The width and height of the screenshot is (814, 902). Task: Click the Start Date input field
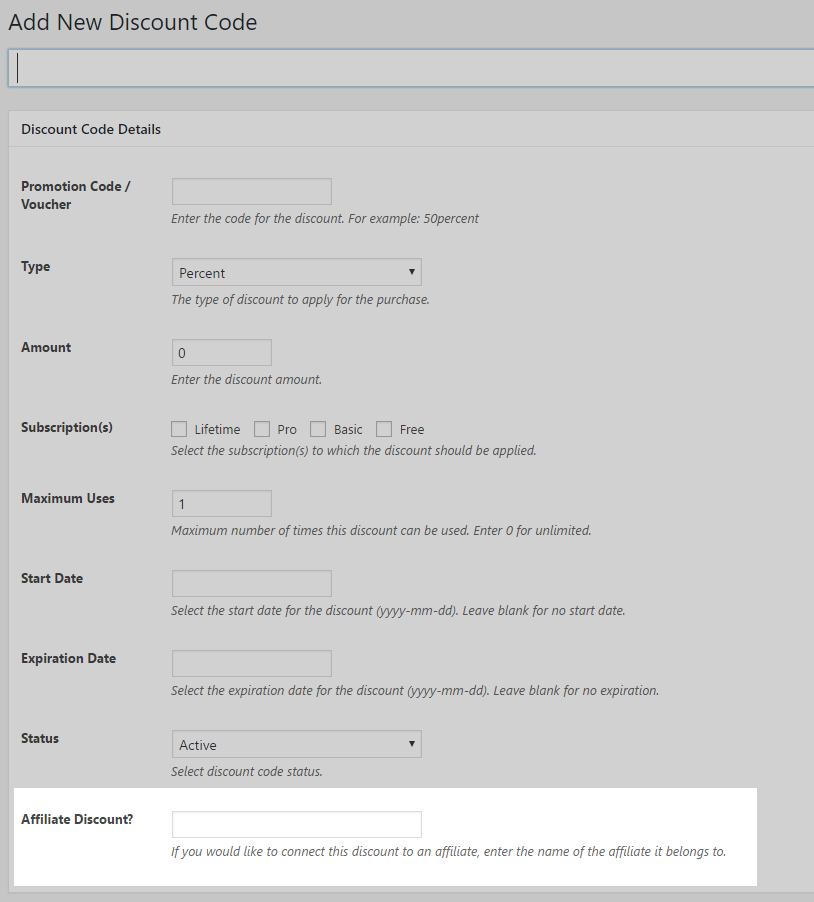pyautogui.click(x=251, y=583)
